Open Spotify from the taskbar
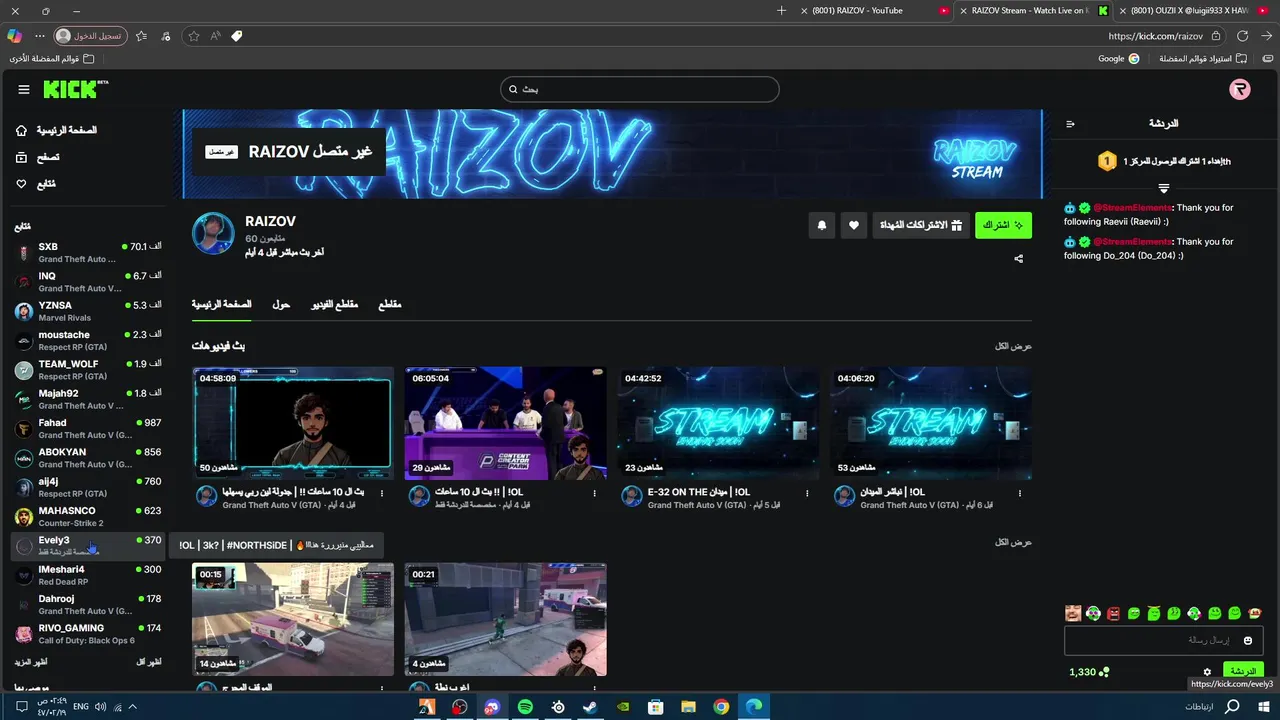The width and height of the screenshot is (1280, 720). point(525,707)
